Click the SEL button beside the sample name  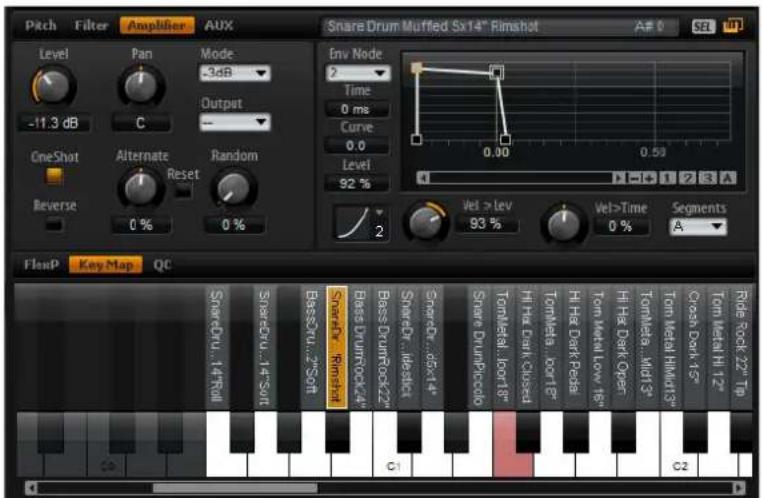click(x=703, y=26)
